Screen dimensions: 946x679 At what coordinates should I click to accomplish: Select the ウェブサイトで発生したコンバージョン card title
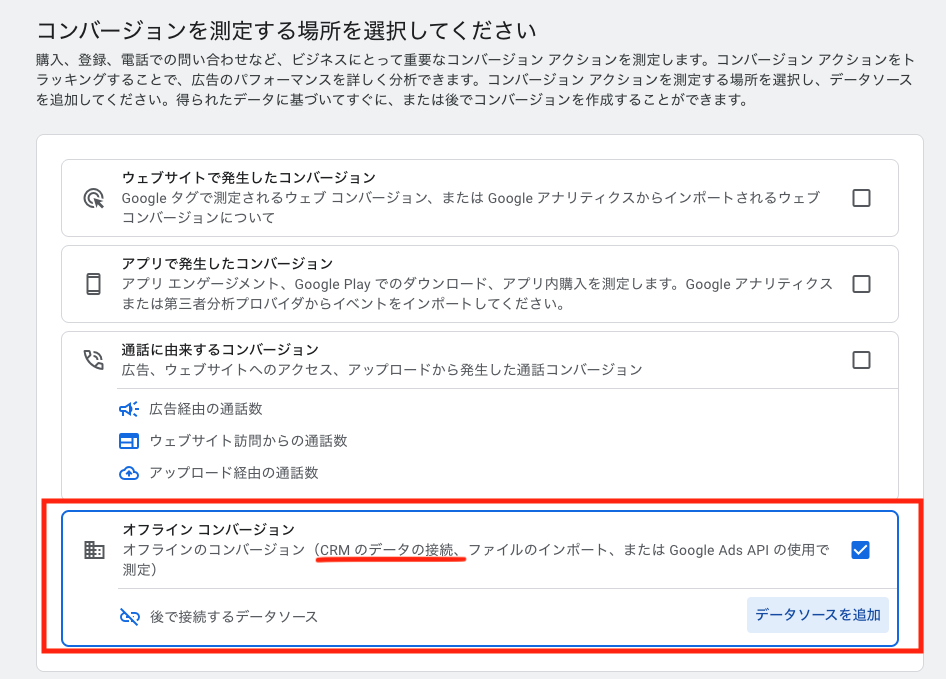click(x=248, y=178)
